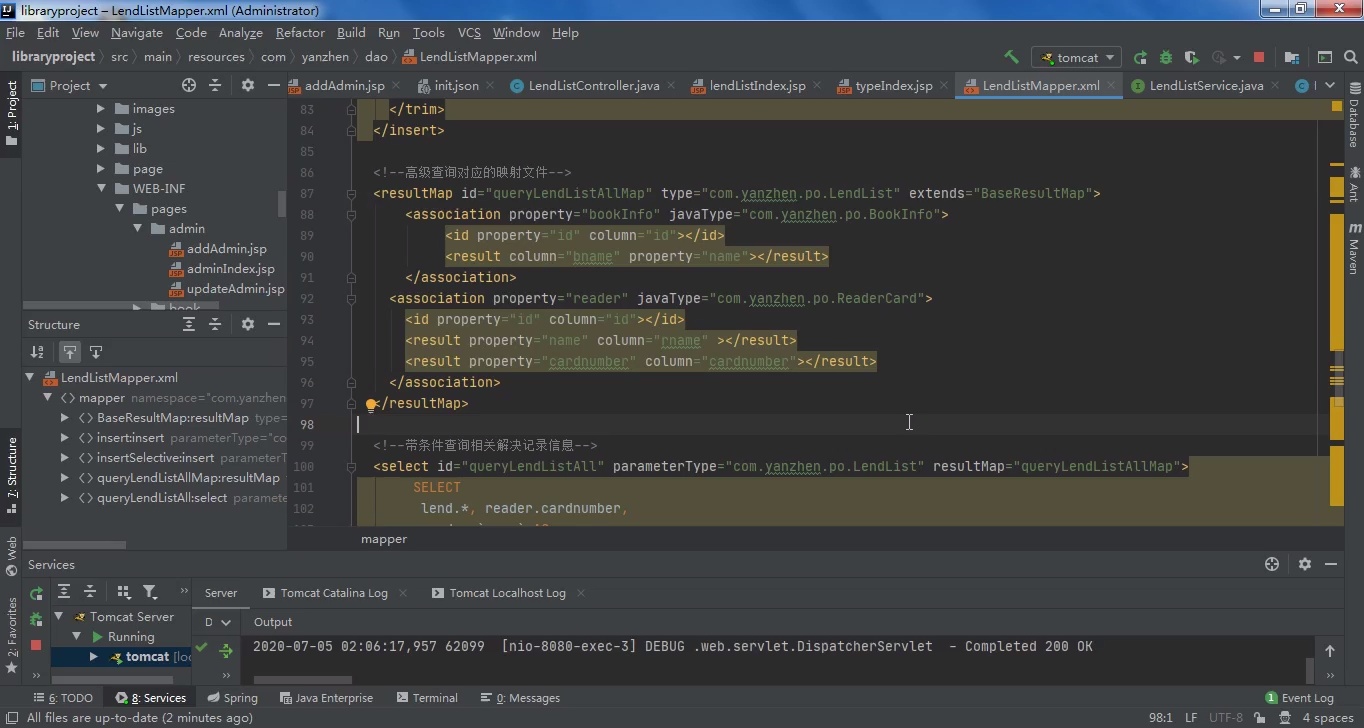Open the Refactor menu

pyautogui.click(x=300, y=32)
